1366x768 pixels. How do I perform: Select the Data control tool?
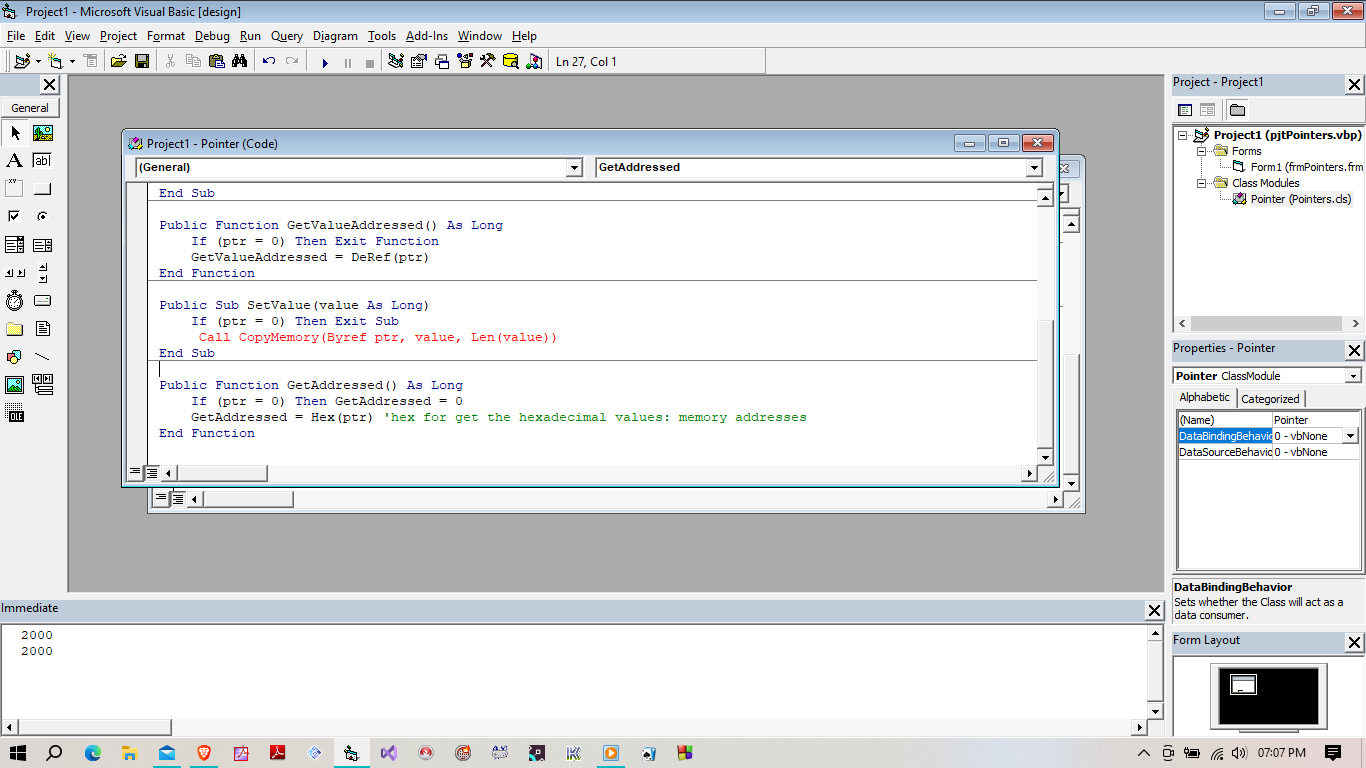pyautogui.click(x=43, y=385)
